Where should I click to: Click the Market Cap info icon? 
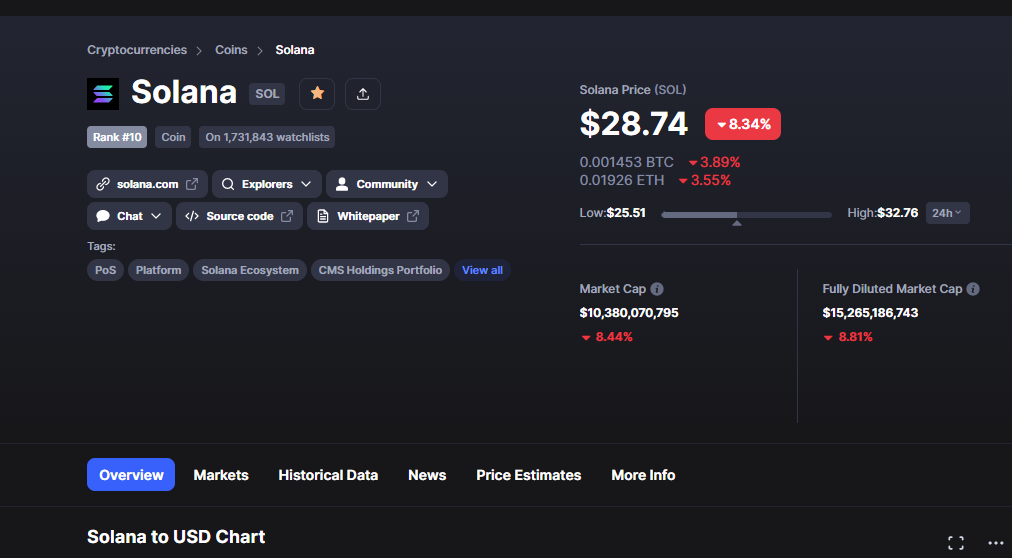pos(657,289)
